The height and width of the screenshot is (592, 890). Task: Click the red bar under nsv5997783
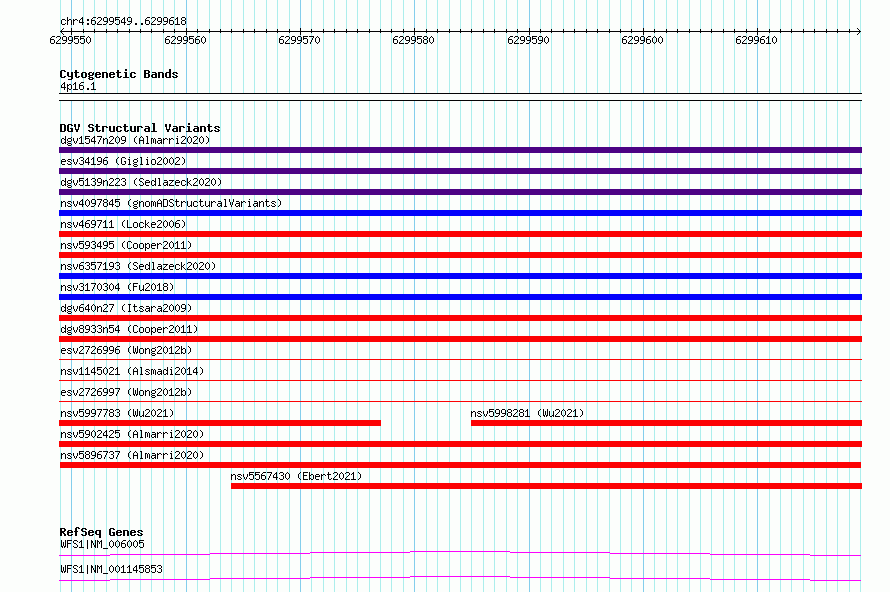click(x=220, y=423)
